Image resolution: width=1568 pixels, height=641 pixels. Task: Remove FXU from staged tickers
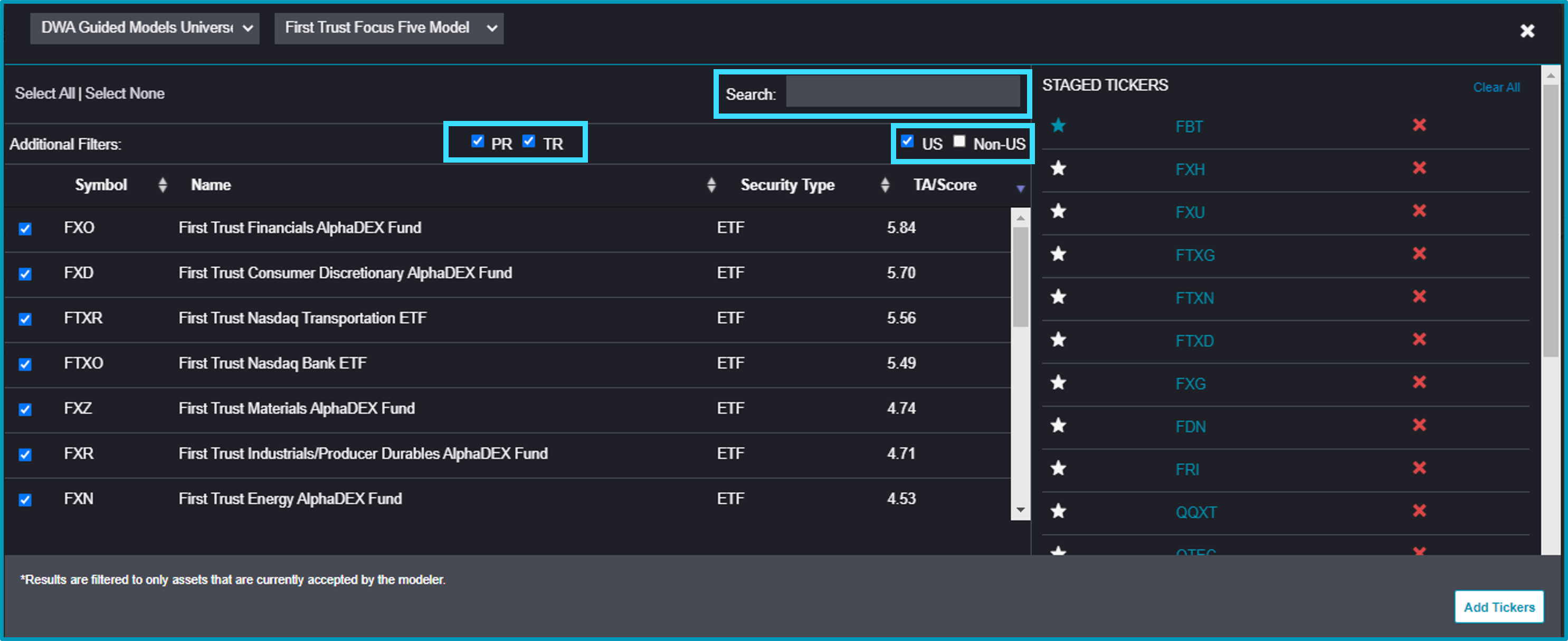(1420, 211)
